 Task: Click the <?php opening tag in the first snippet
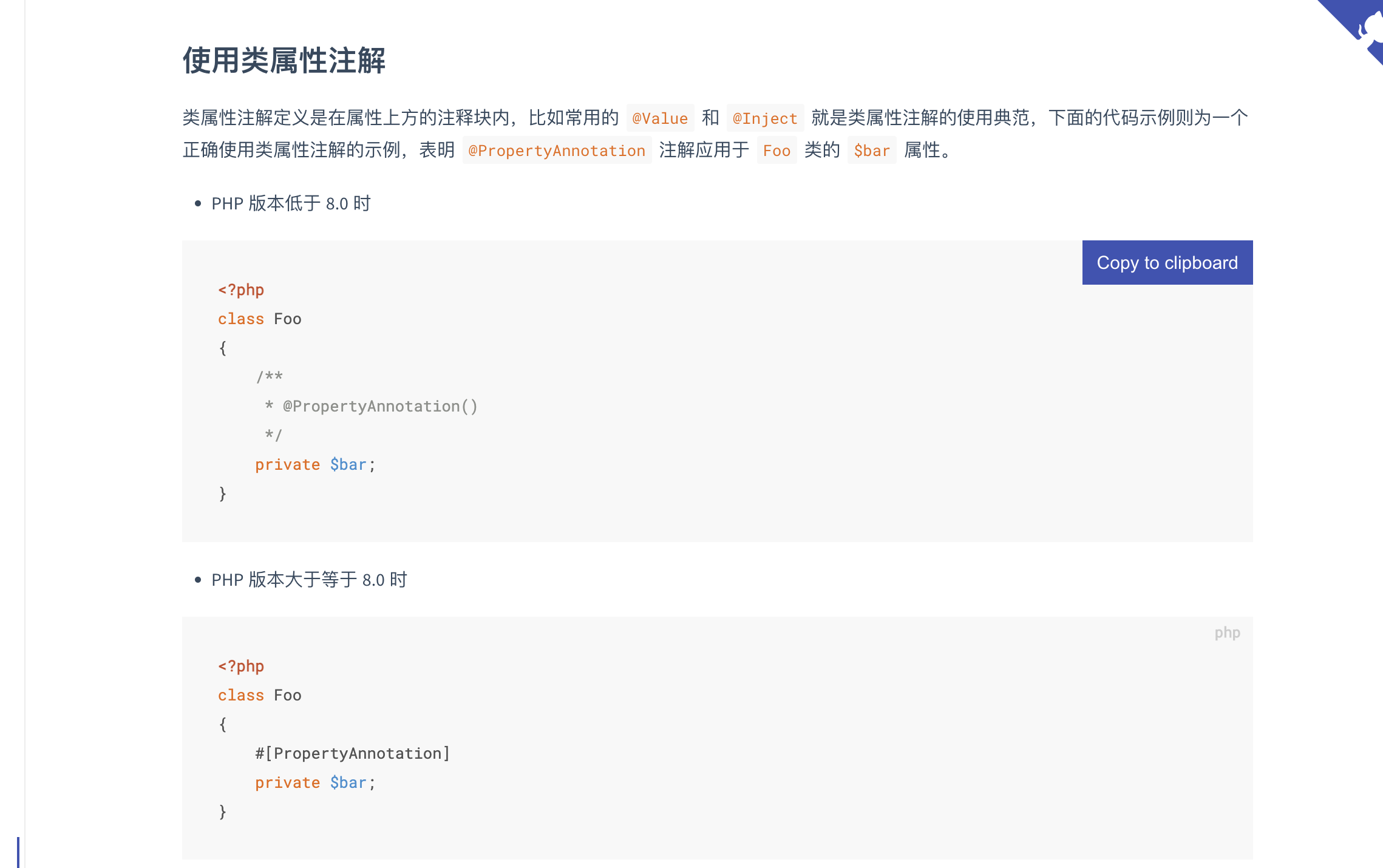pos(241,290)
